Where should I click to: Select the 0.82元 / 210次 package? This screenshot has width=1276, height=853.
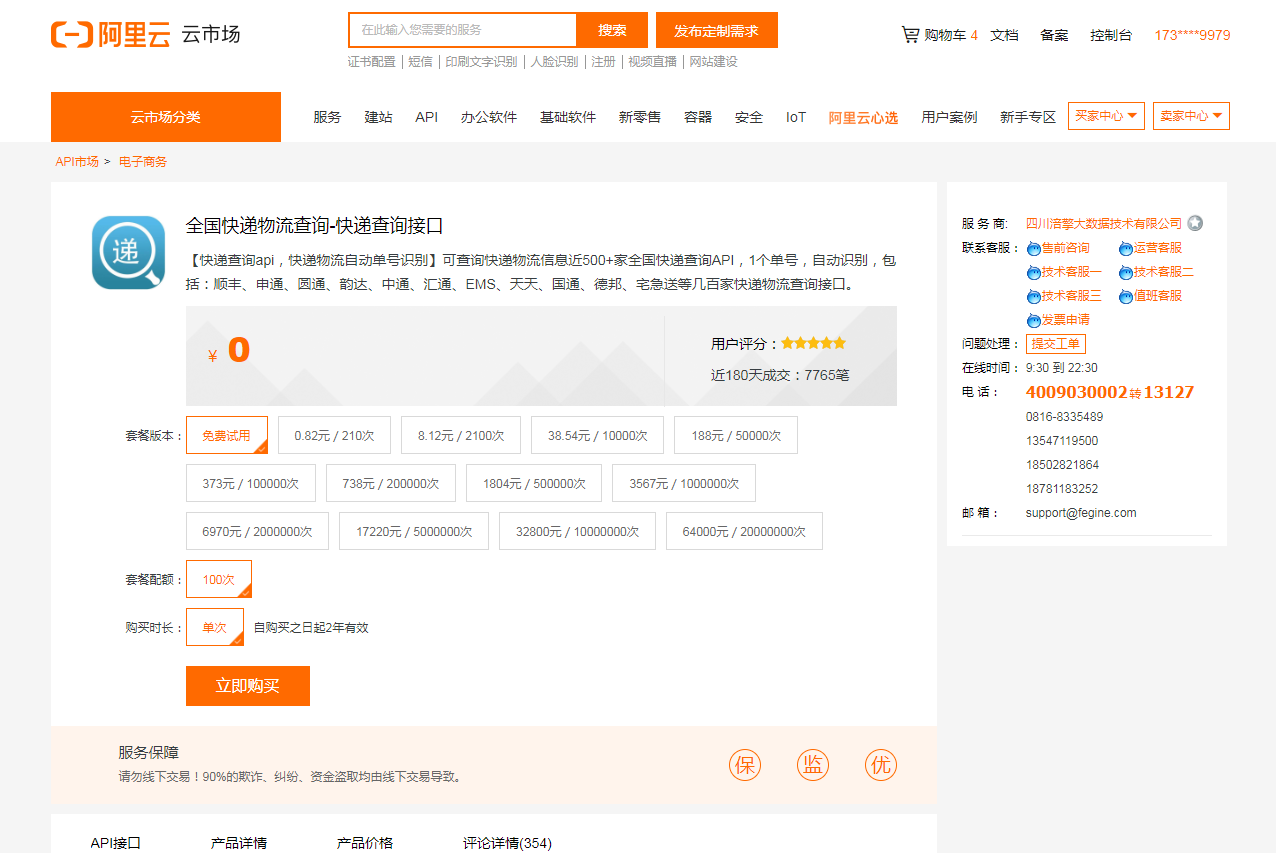pos(334,435)
